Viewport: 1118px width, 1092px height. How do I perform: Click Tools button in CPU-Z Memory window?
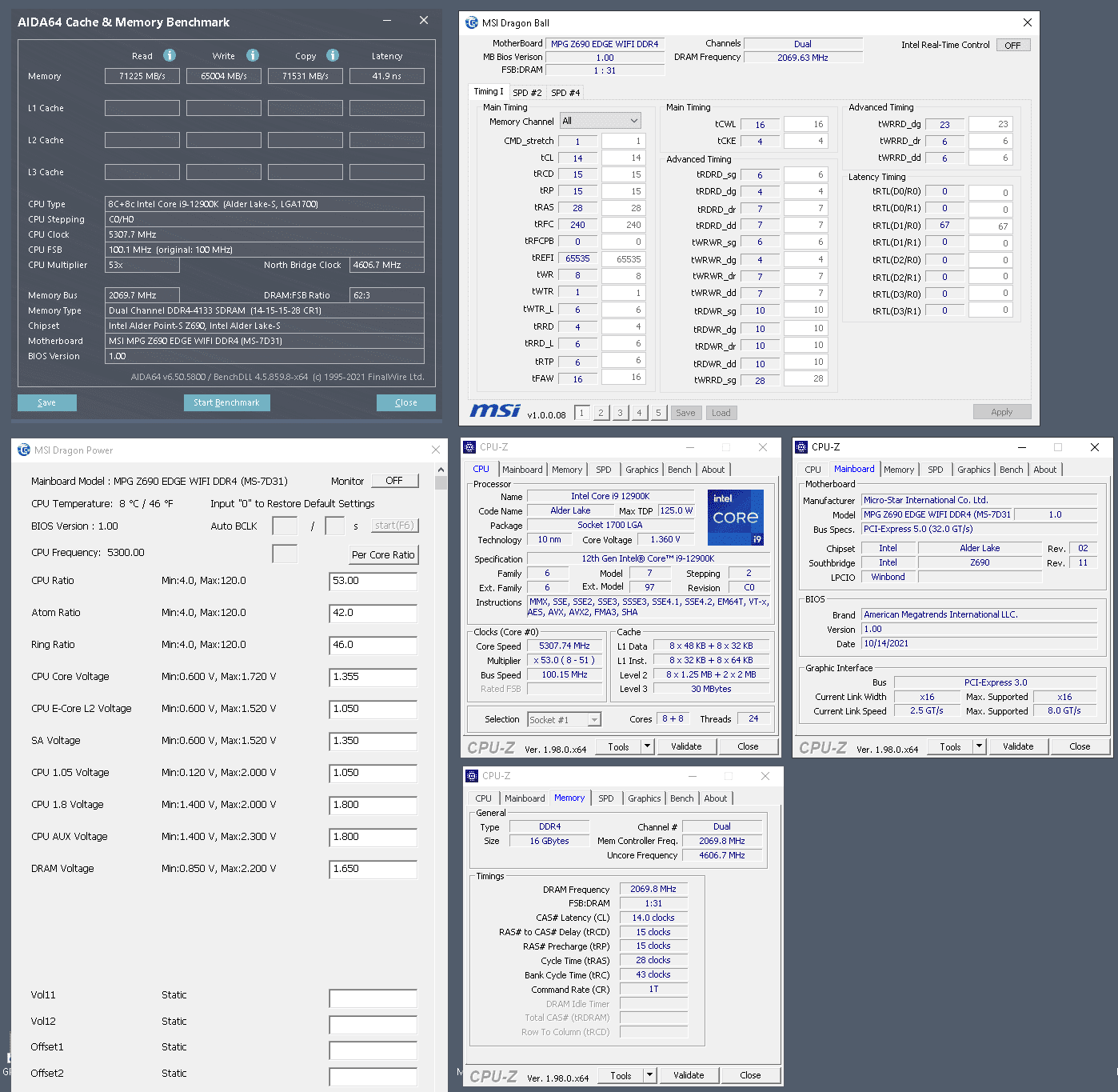(x=621, y=1075)
